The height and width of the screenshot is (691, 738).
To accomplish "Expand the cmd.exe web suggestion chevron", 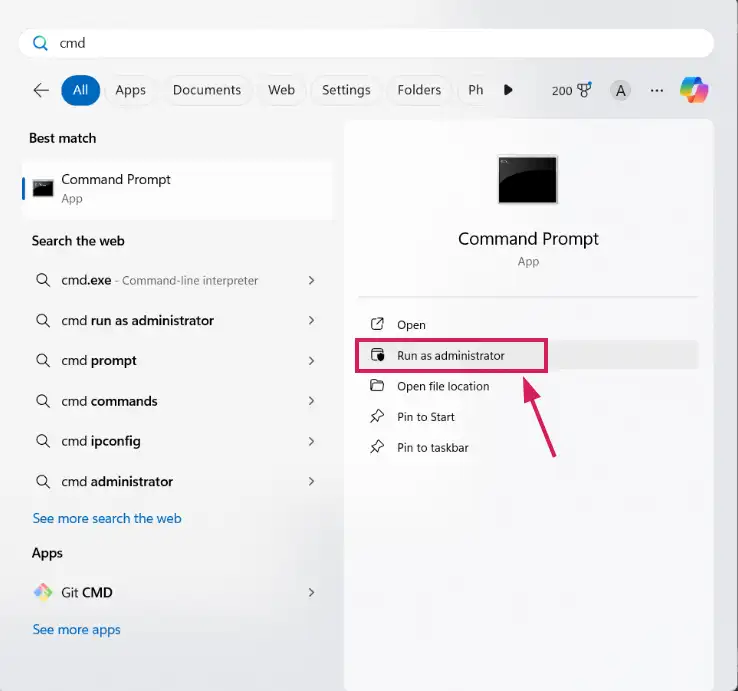I will tap(311, 281).
